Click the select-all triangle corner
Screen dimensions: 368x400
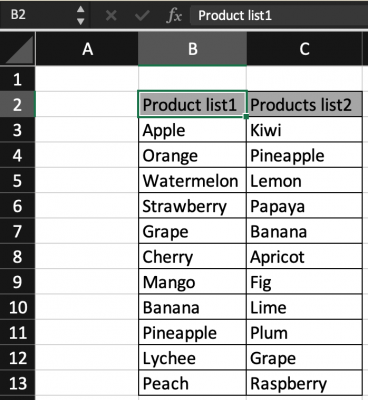click(19, 50)
